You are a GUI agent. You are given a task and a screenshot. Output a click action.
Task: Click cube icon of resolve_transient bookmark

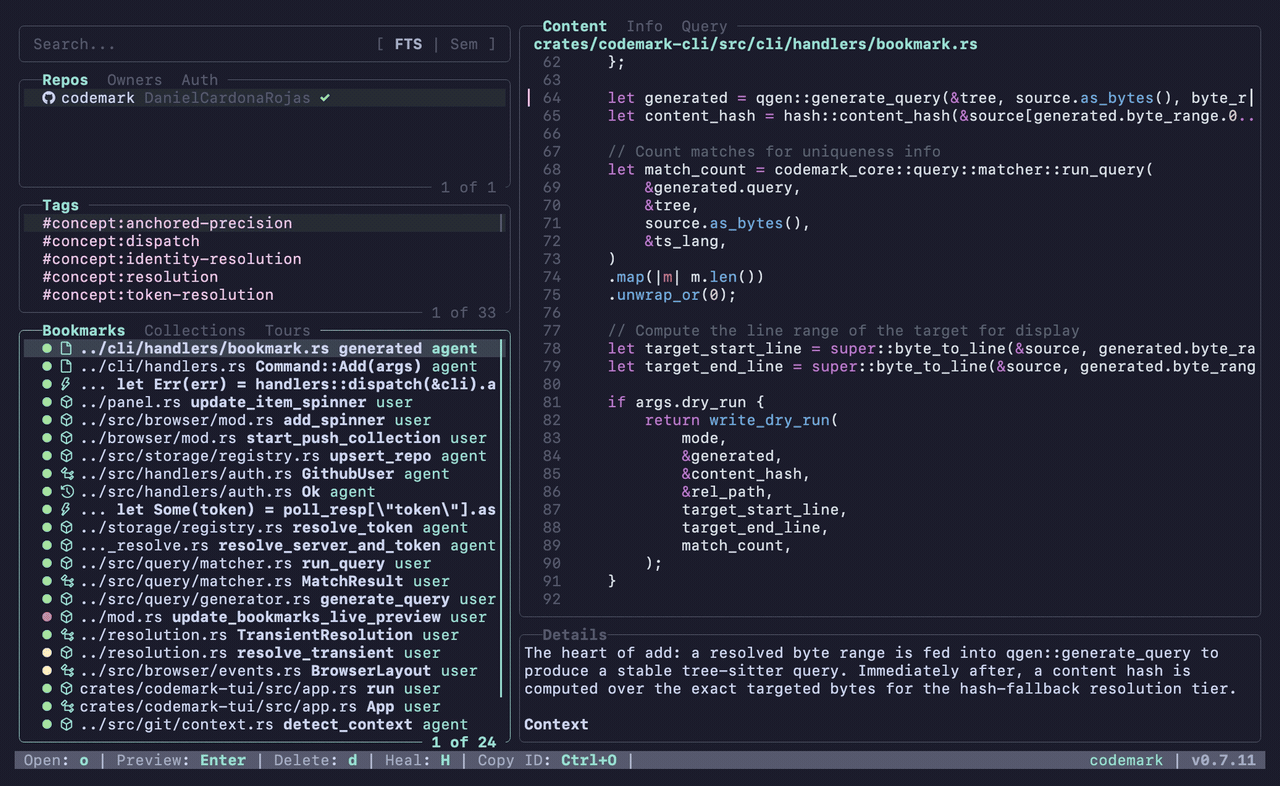click(66, 653)
